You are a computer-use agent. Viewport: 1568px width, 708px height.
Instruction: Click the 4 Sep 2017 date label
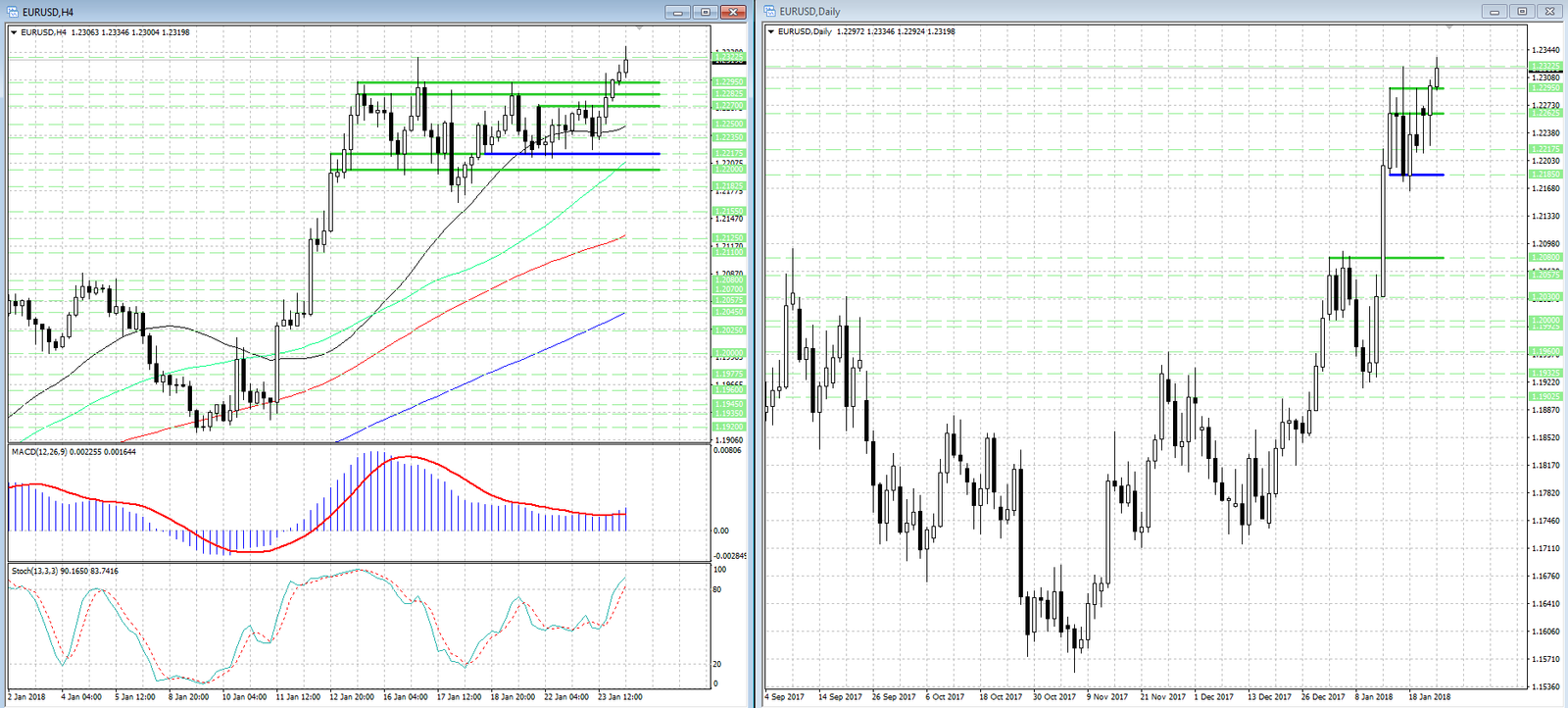(784, 697)
